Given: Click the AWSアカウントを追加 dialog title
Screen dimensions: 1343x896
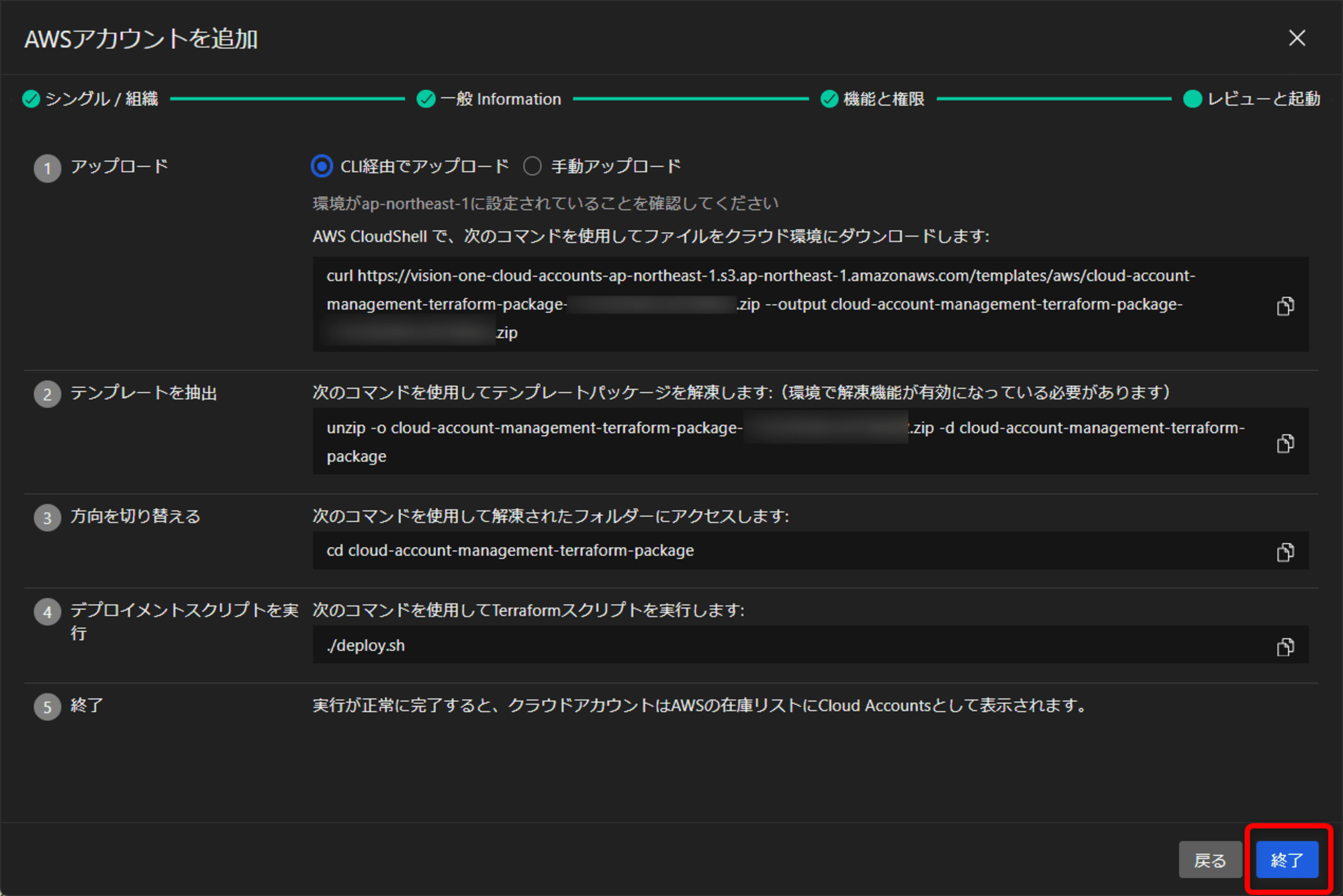Looking at the screenshot, I should (141, 39).
